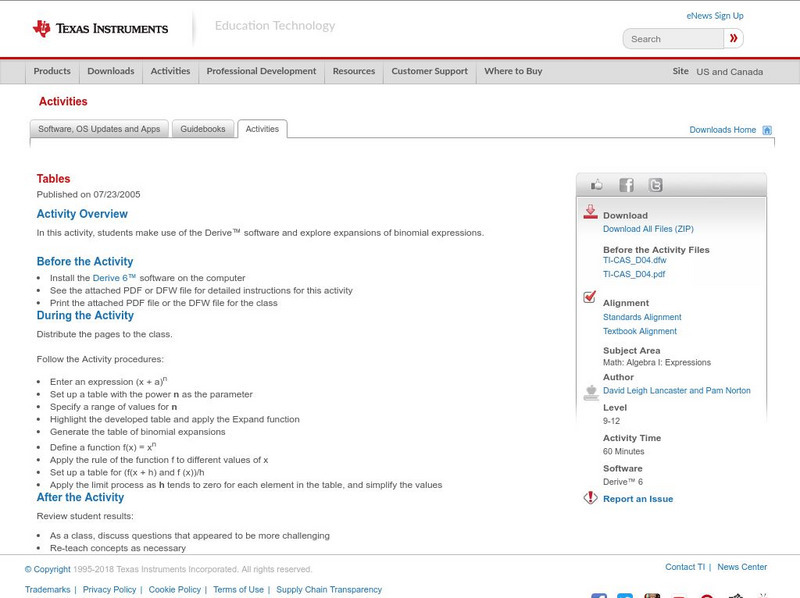Viewport: 800px width, 598px height.
Task: Click the thumbs-up like icon
Action: pyautogui.click(x=597, y=184)
